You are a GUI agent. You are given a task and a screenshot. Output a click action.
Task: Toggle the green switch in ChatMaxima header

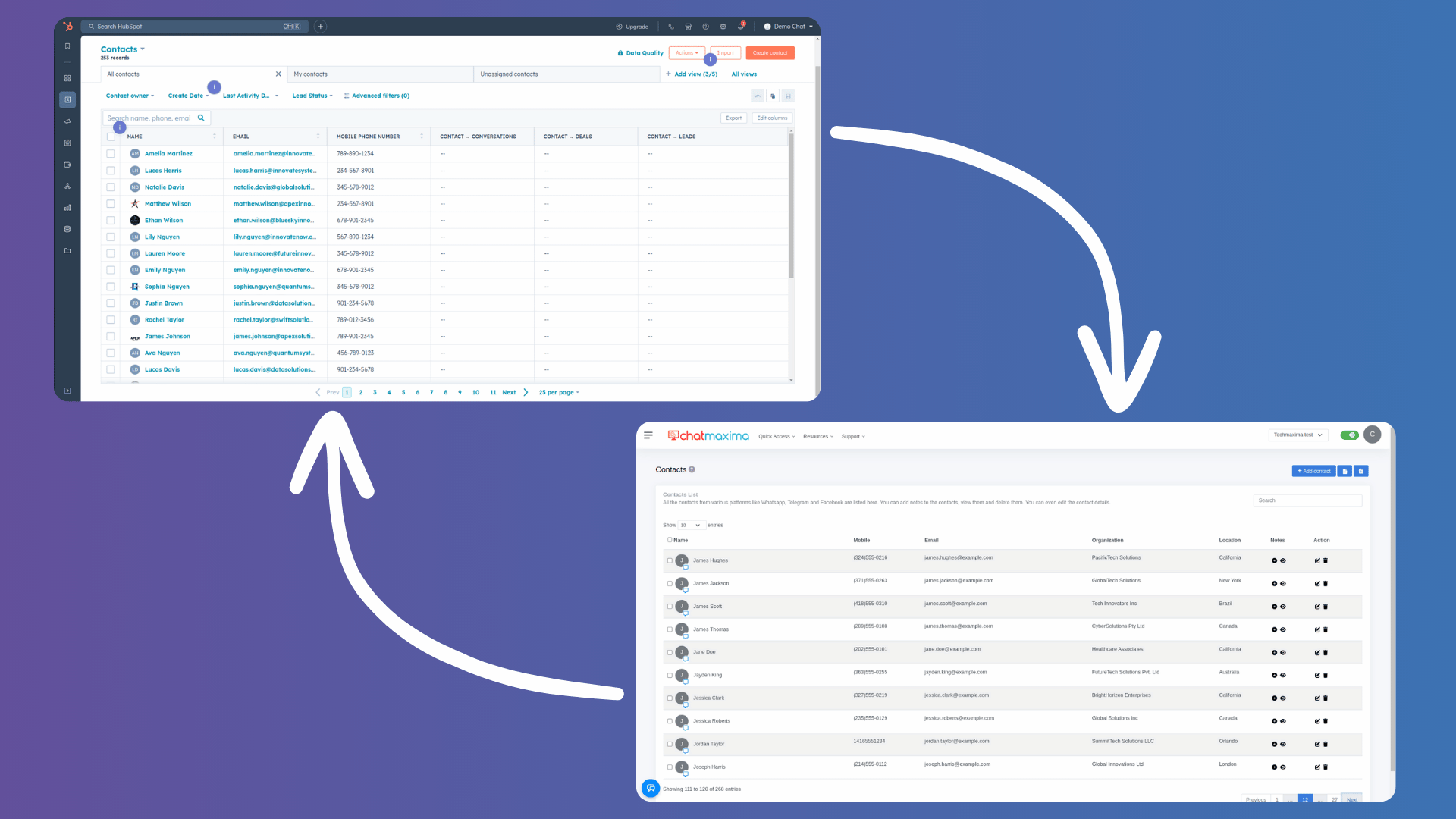pyautogui.click(x=1349, y=435)
